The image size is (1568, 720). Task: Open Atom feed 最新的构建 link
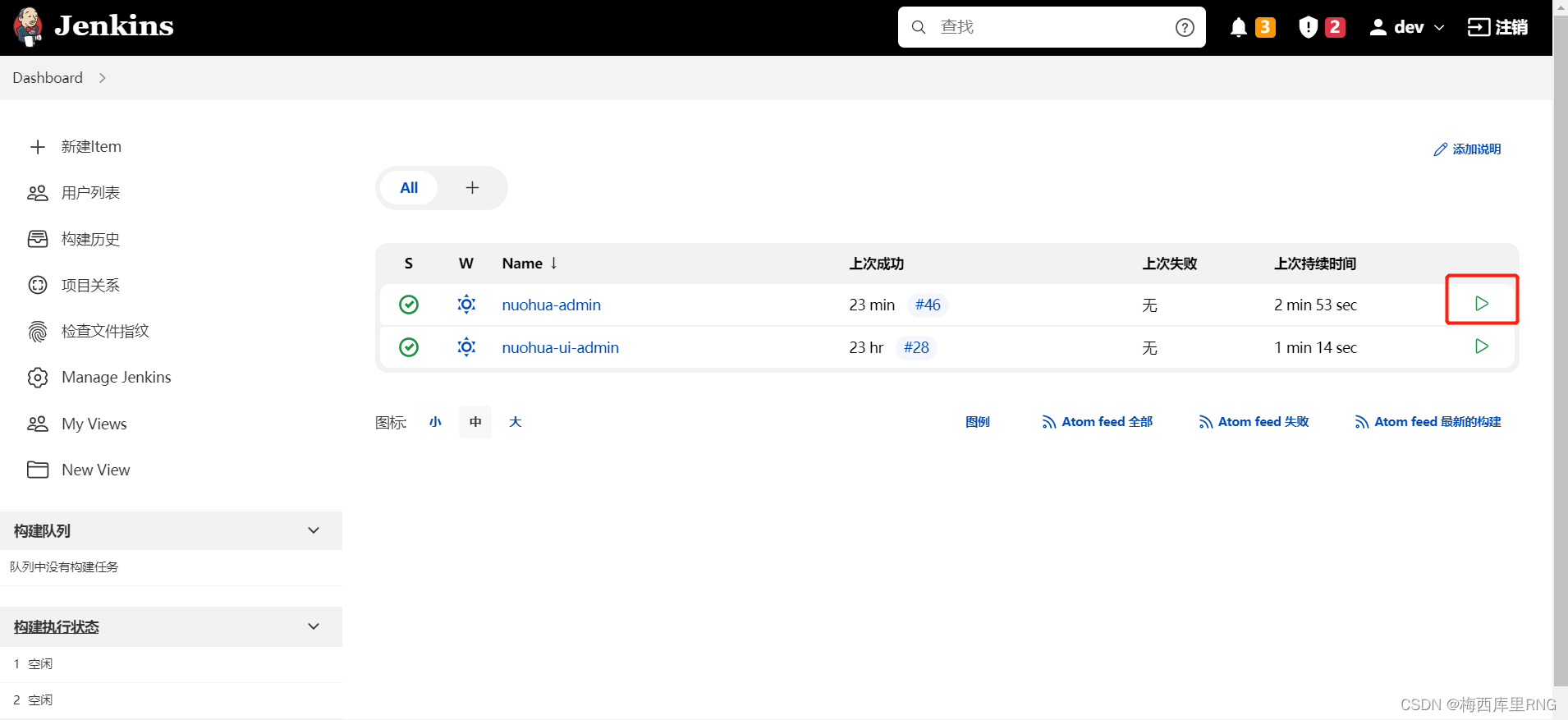tap(1428, 422)
